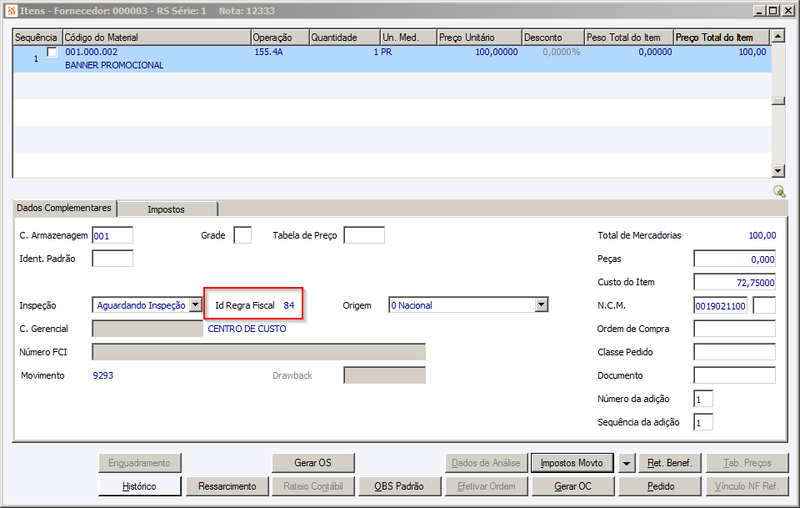Click the Impostos Movto button
The height and width of the screenshot is (508, 800).
point(572,463)
